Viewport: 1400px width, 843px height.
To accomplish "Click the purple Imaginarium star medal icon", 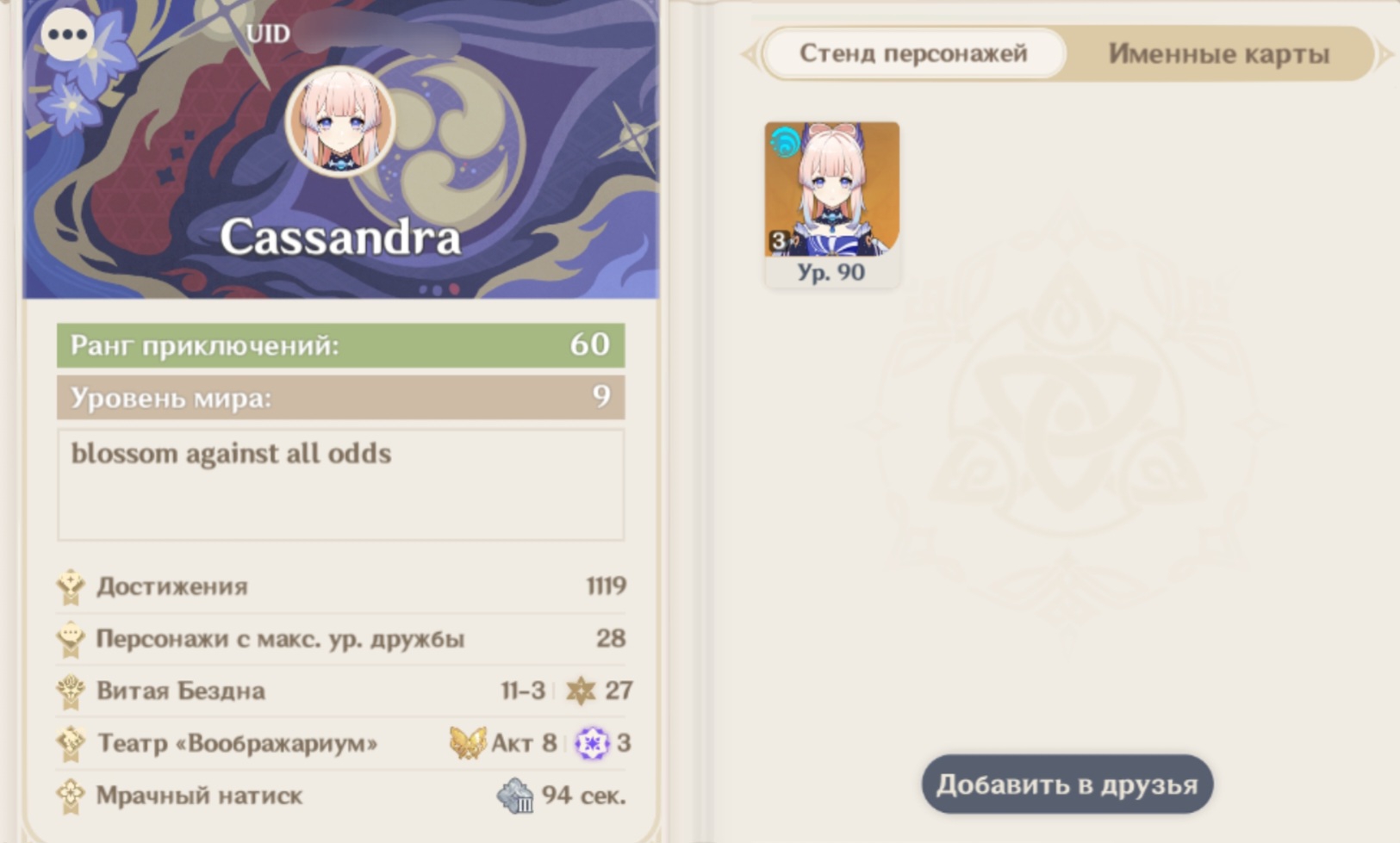I will coord(592,743).
